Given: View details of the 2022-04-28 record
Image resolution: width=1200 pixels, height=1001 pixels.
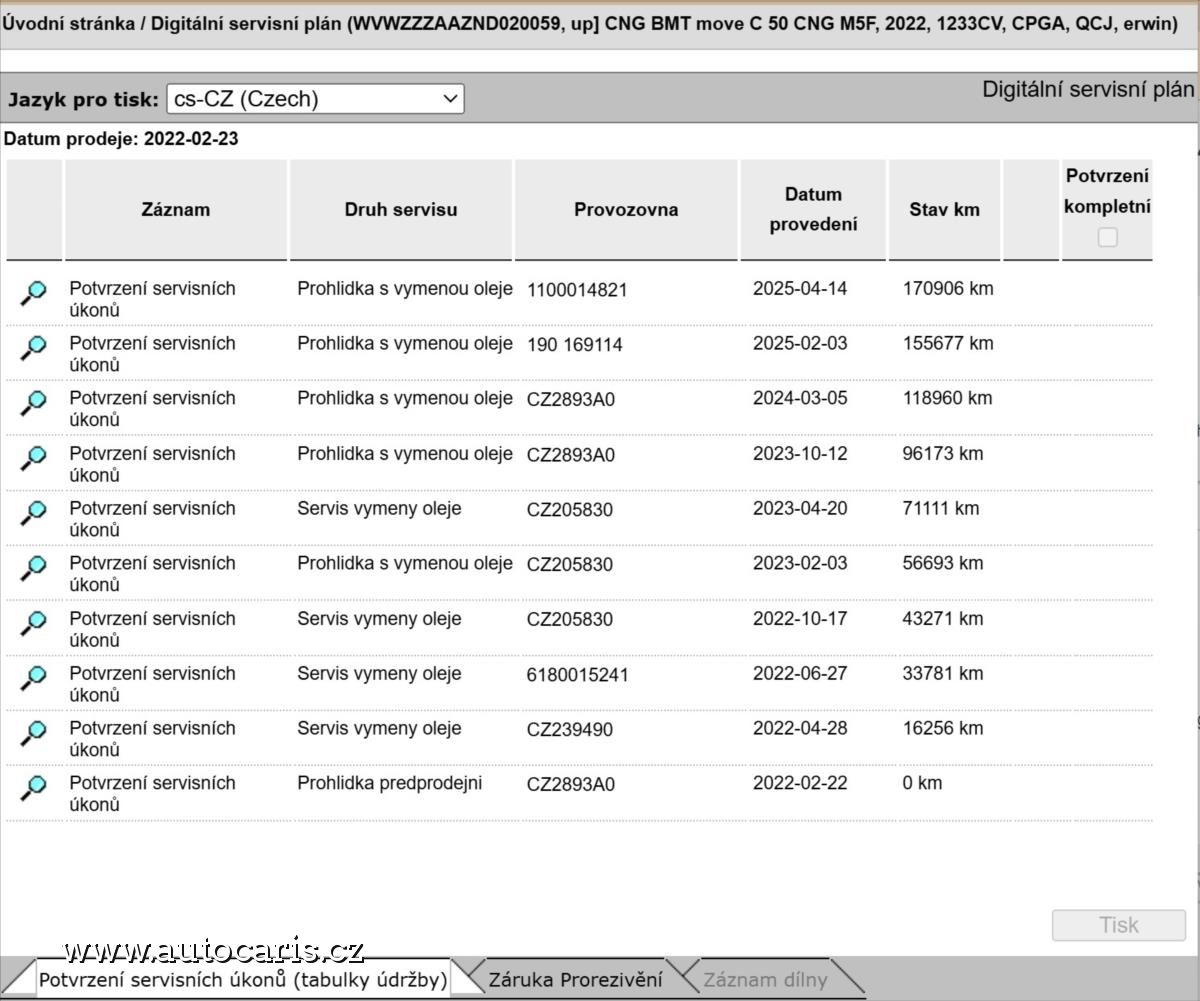Looking at the screenshot, I should [x=34, y=733].
